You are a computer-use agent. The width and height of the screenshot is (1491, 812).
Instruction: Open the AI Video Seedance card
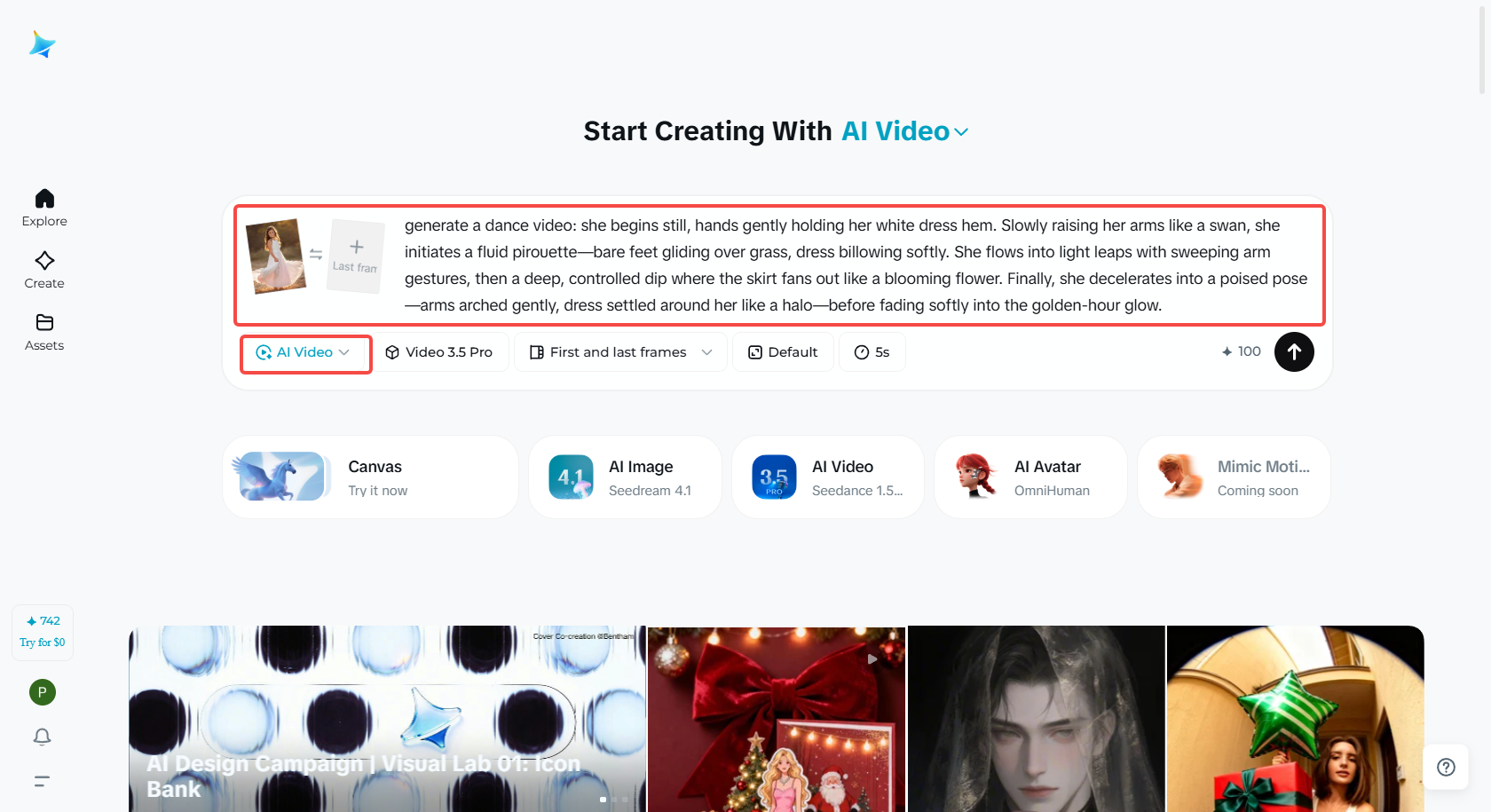point(828,477)
